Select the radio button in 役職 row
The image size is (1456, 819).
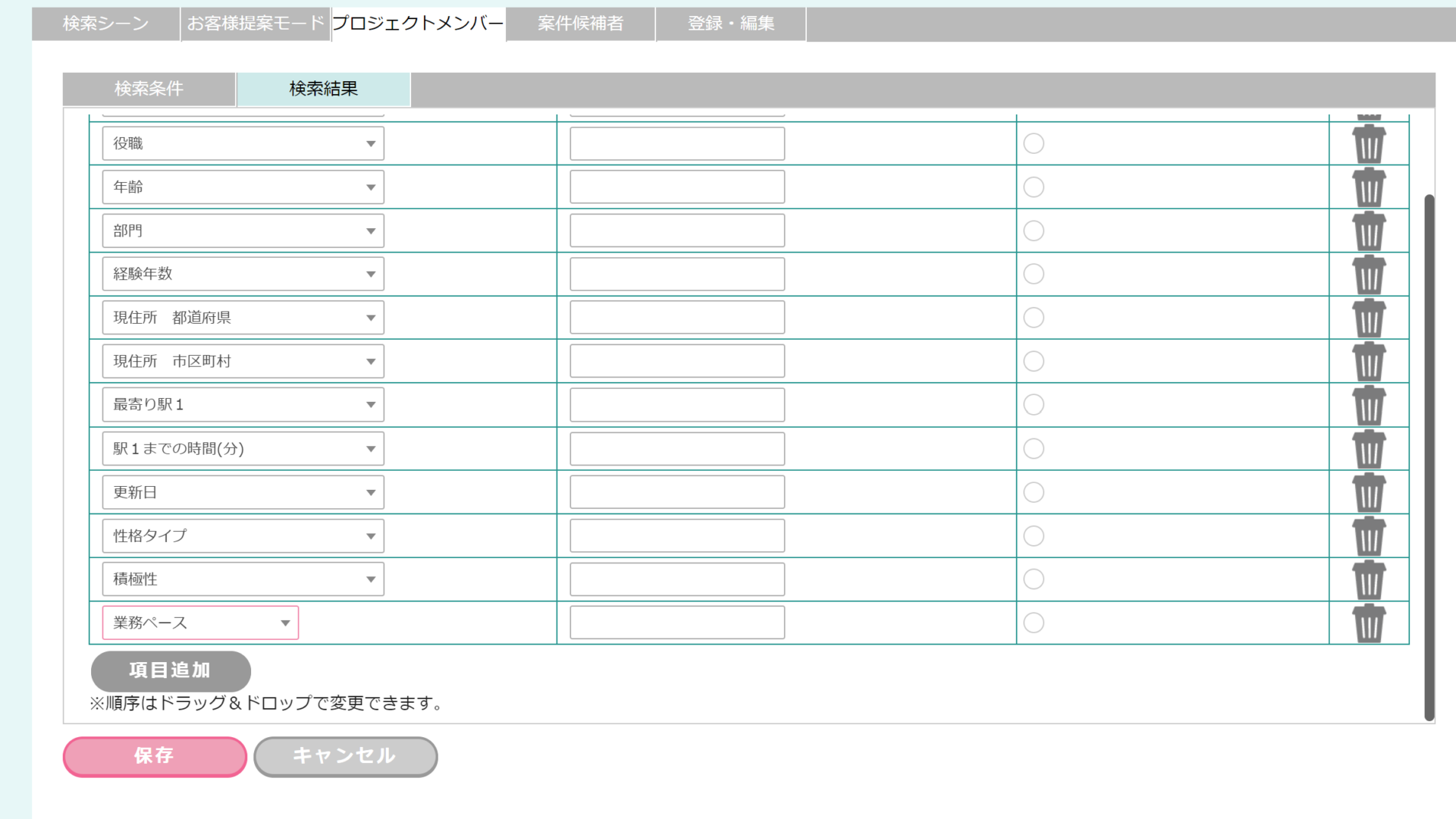(1034, 143)
